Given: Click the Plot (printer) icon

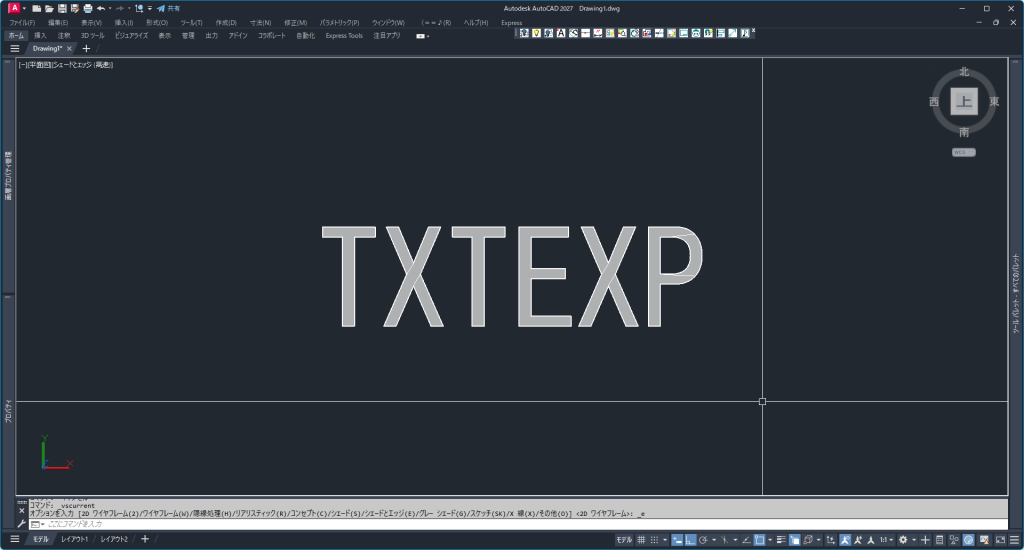Looking at the screenshot, I should pos(88,8).
